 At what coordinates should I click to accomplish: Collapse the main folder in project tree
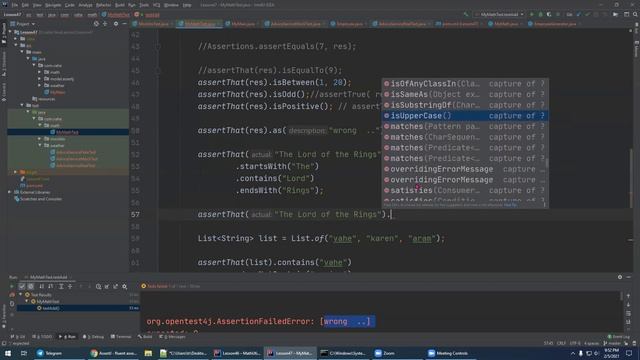22,52
